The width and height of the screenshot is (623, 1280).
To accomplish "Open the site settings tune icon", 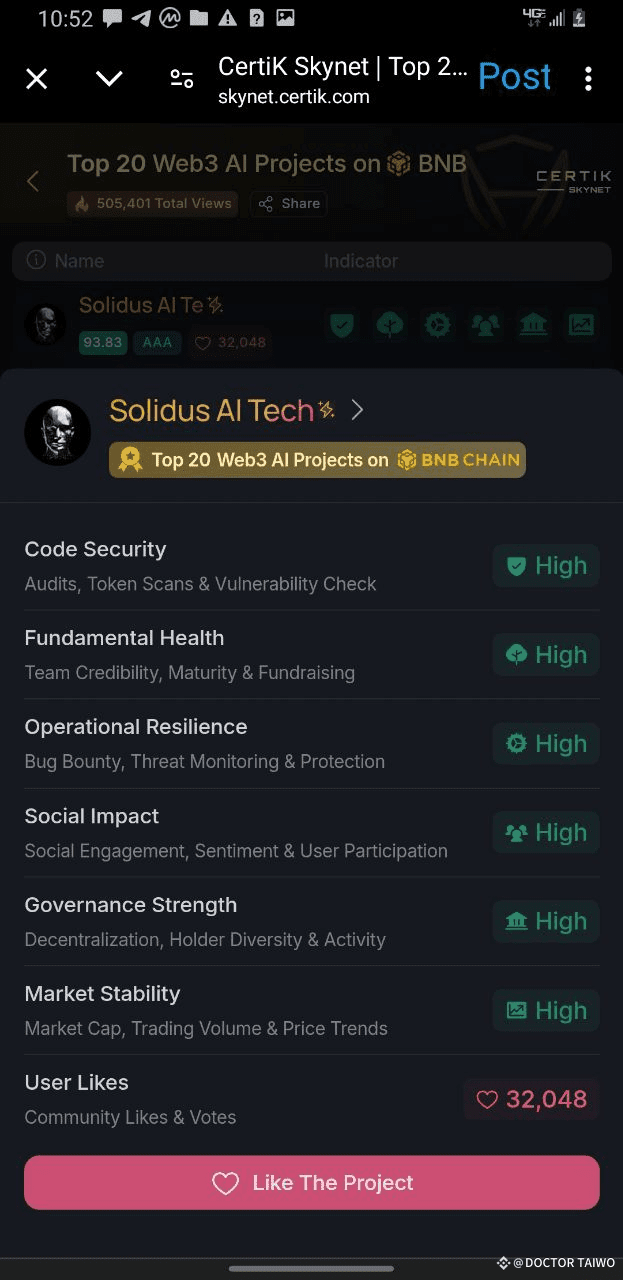I will [x=182, y=79].
